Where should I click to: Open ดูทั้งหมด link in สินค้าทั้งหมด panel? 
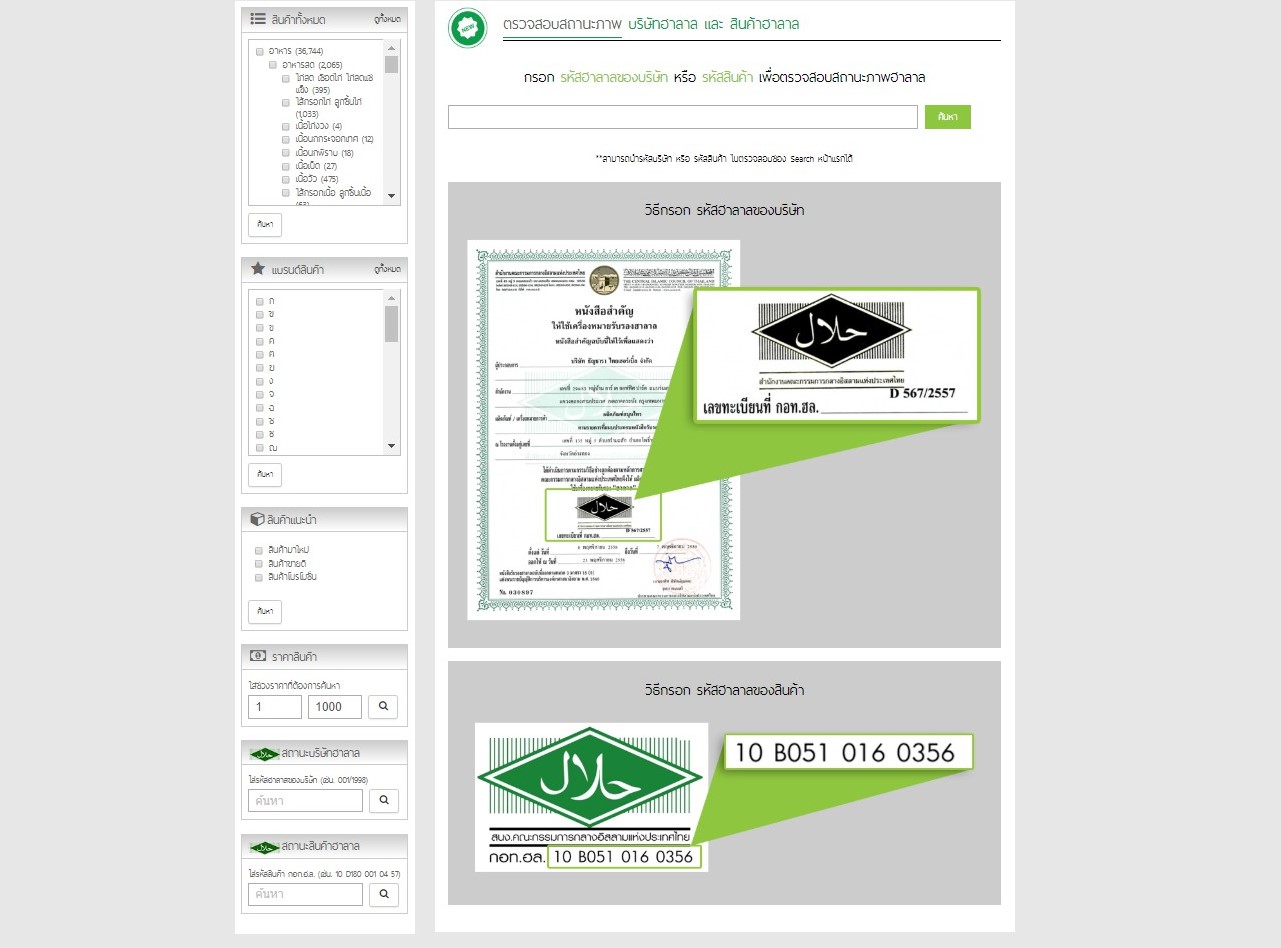(x=387, y=19)
